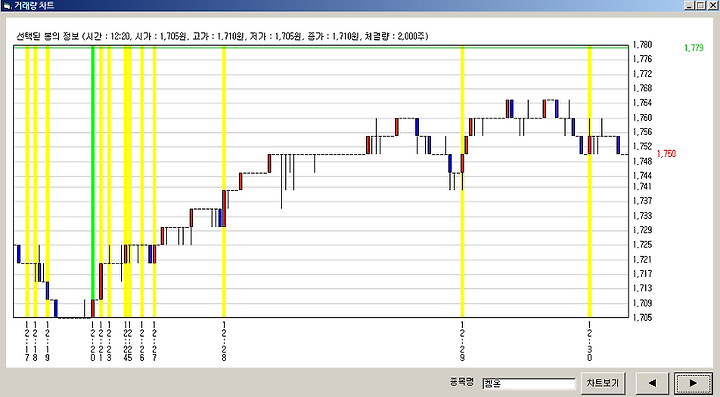Go to previous chart with left arrow
Viewport: 720px width, 397px height.
pos(652,383)
